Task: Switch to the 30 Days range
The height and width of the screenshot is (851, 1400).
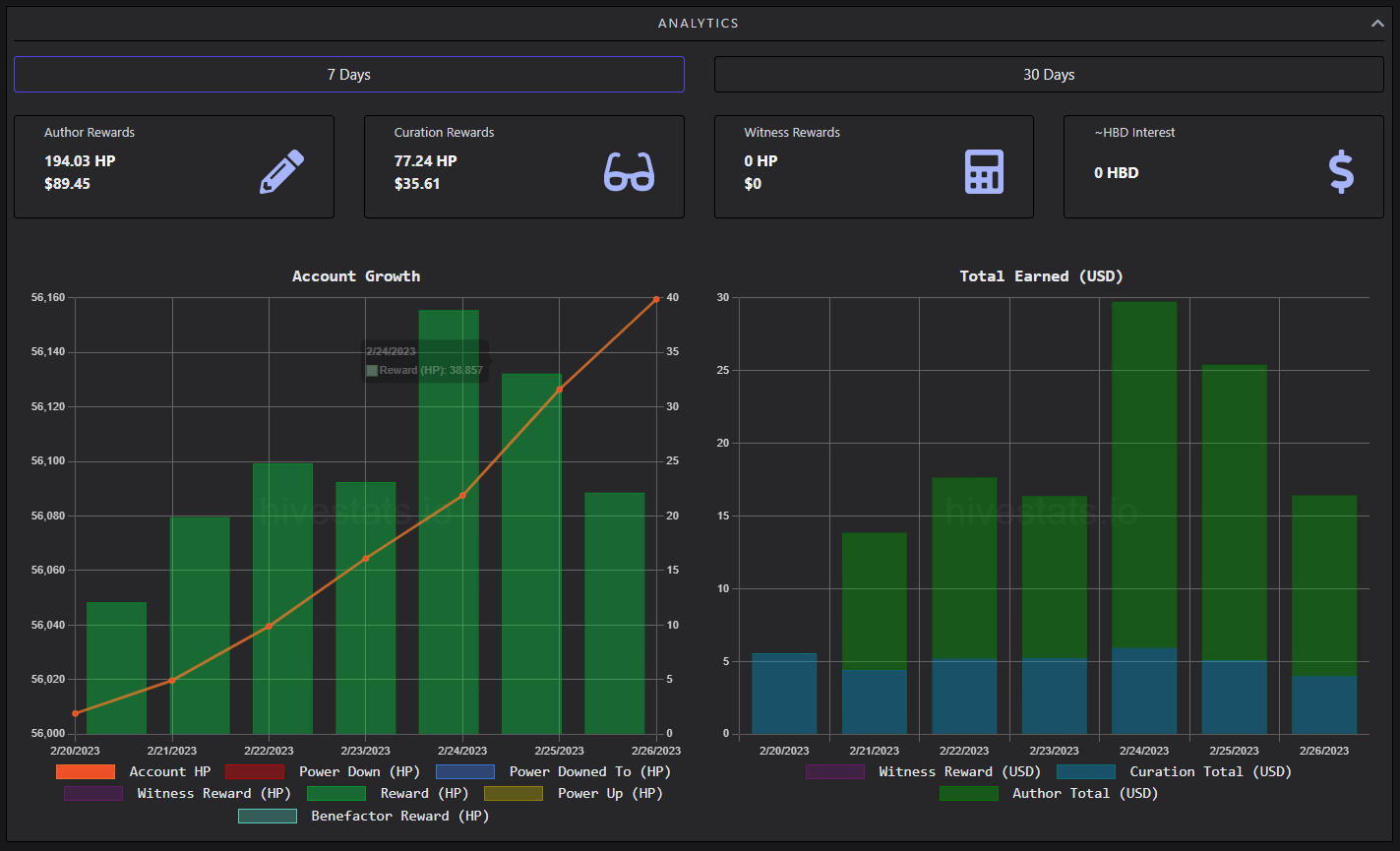Action: tap(1049, 75)
